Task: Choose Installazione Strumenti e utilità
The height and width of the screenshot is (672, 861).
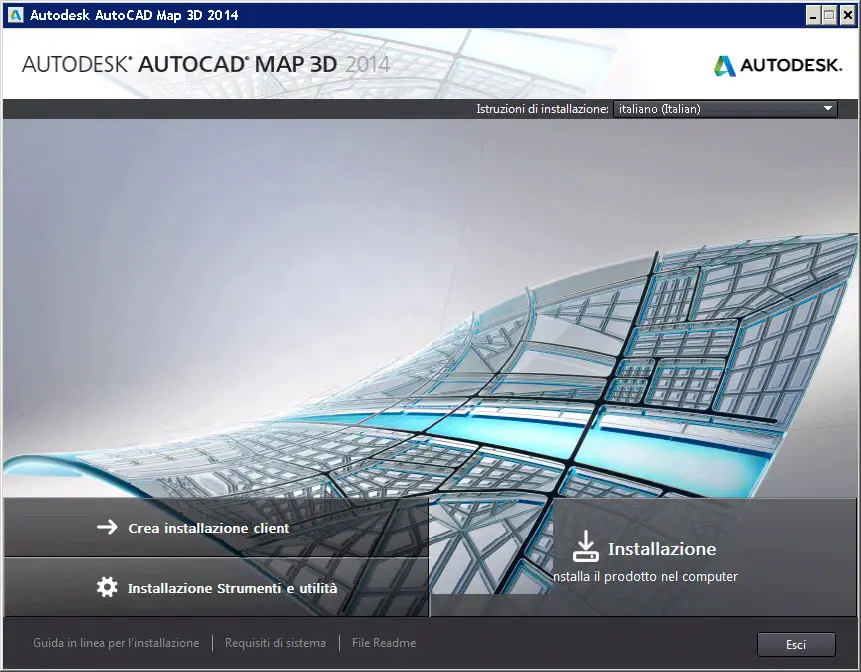Action: pyautogui.click(x=216, y=587)
